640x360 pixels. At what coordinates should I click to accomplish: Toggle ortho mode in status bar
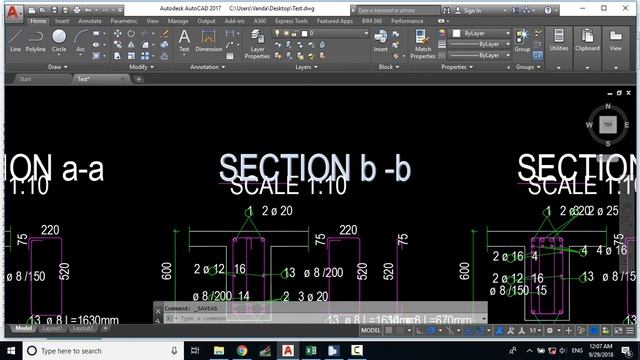click(x=420, y=331)
